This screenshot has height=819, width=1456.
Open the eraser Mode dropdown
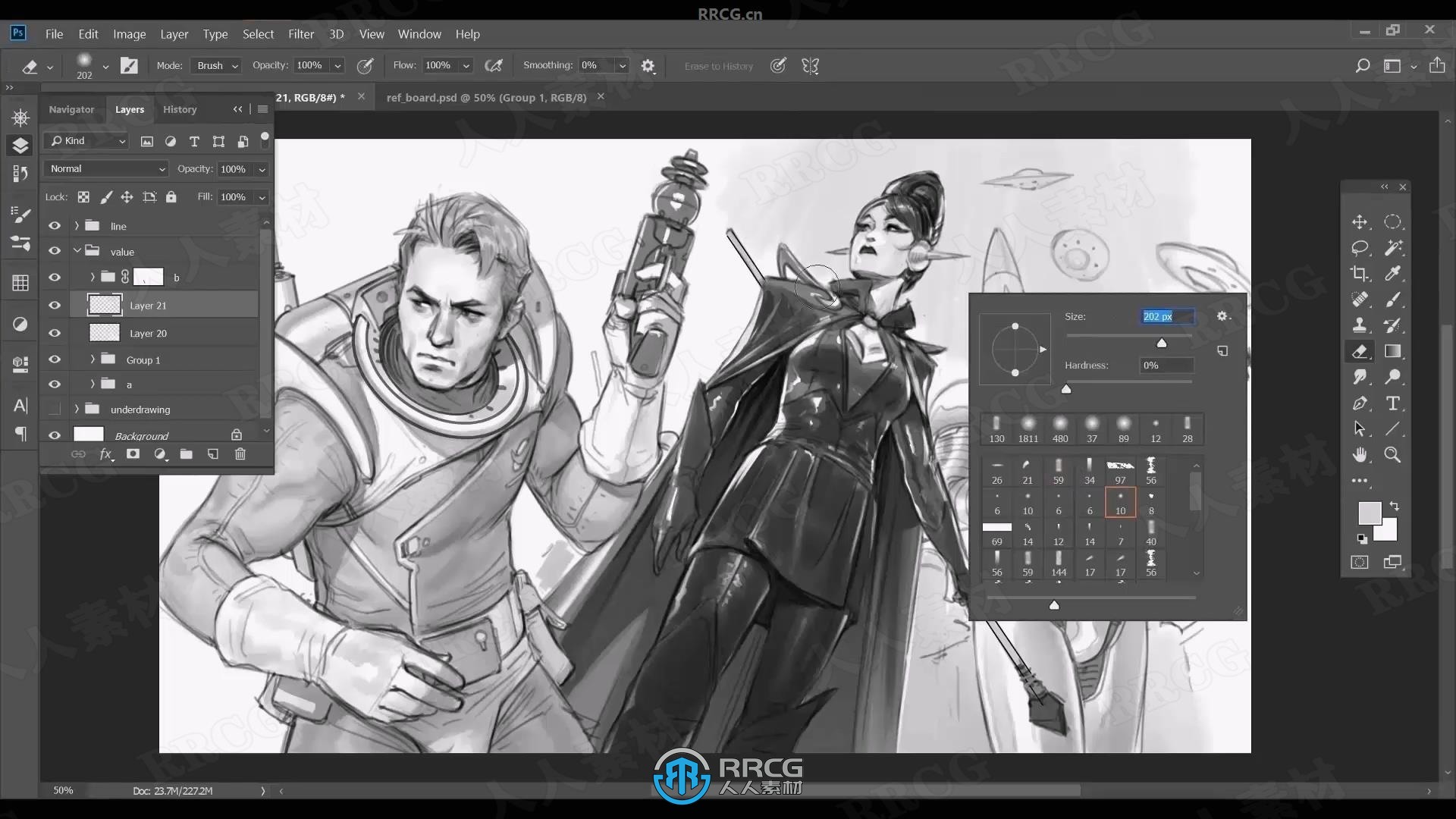point(215,66)
